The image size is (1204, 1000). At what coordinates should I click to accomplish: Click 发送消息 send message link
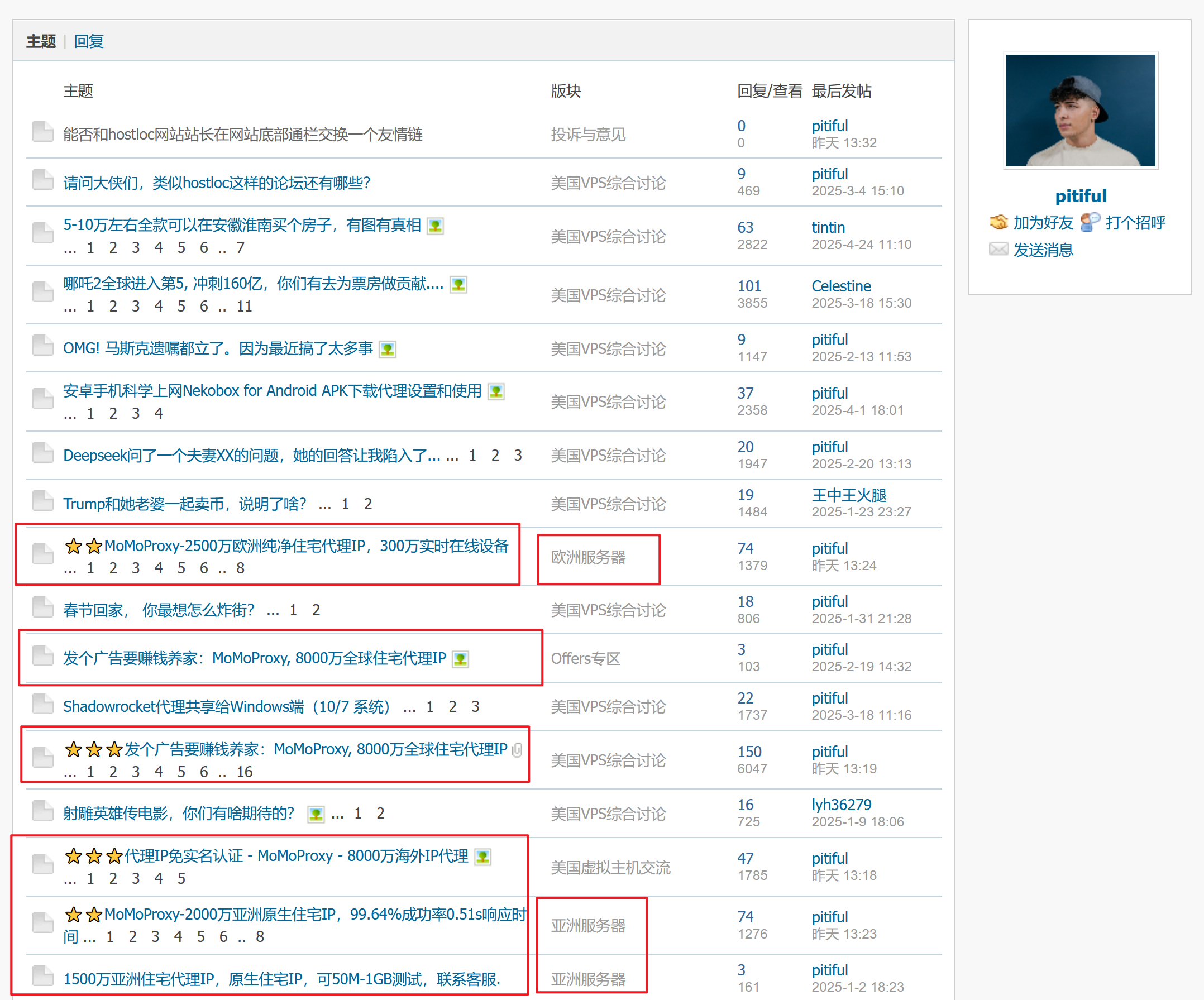pyautogui.click(x=1043, y=250)
